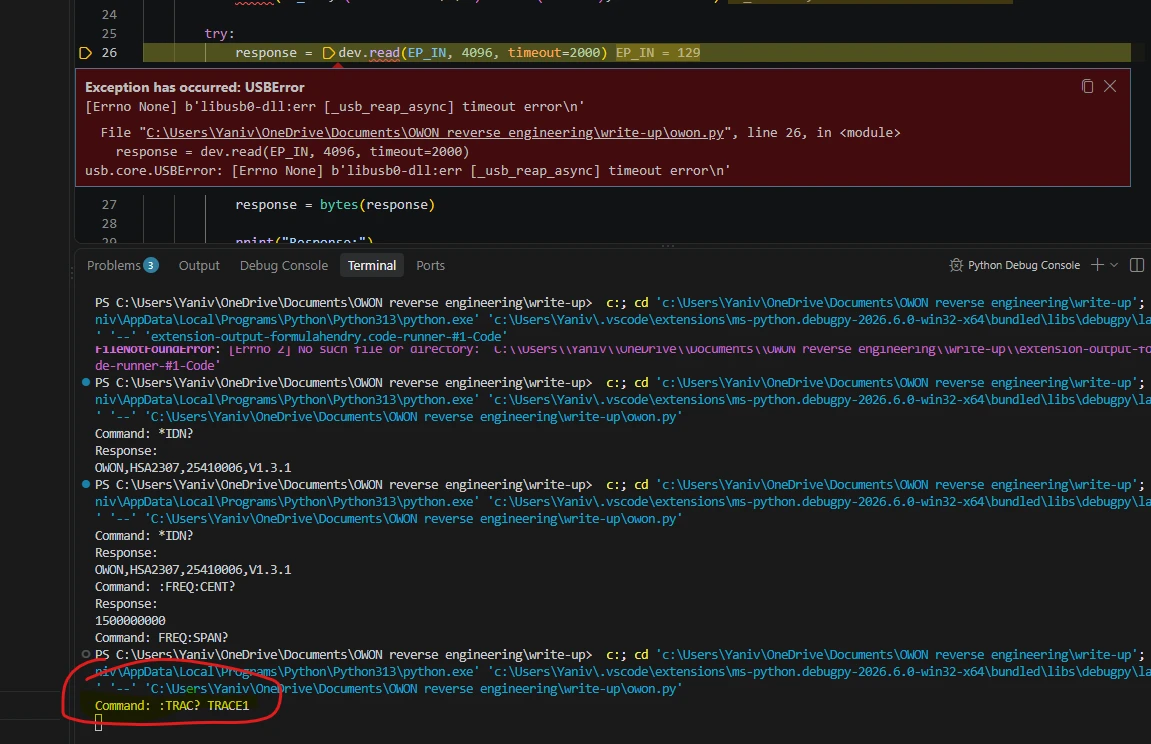Click the 'try:' statement on line 25

[x=219, y=34]
